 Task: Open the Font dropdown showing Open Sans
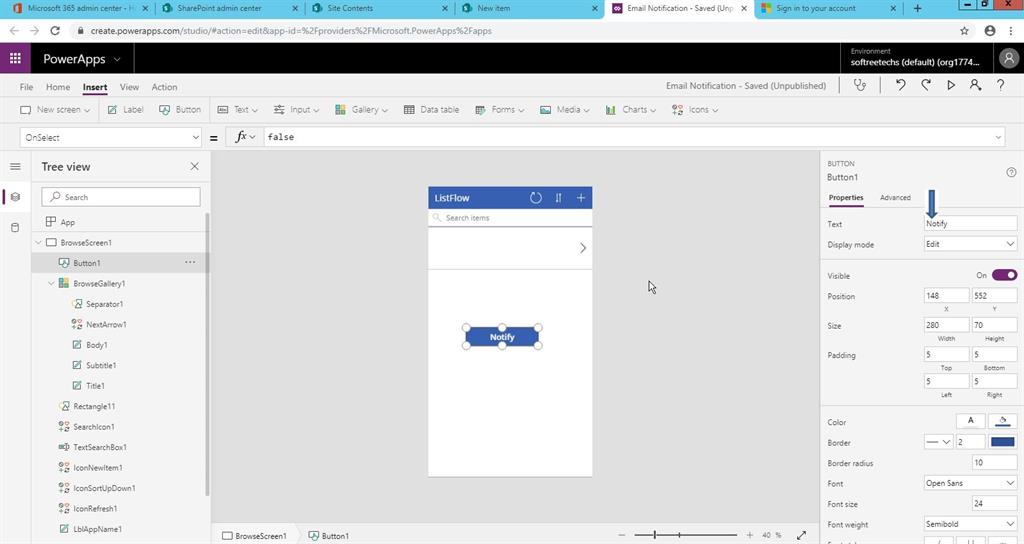(970, 483)
